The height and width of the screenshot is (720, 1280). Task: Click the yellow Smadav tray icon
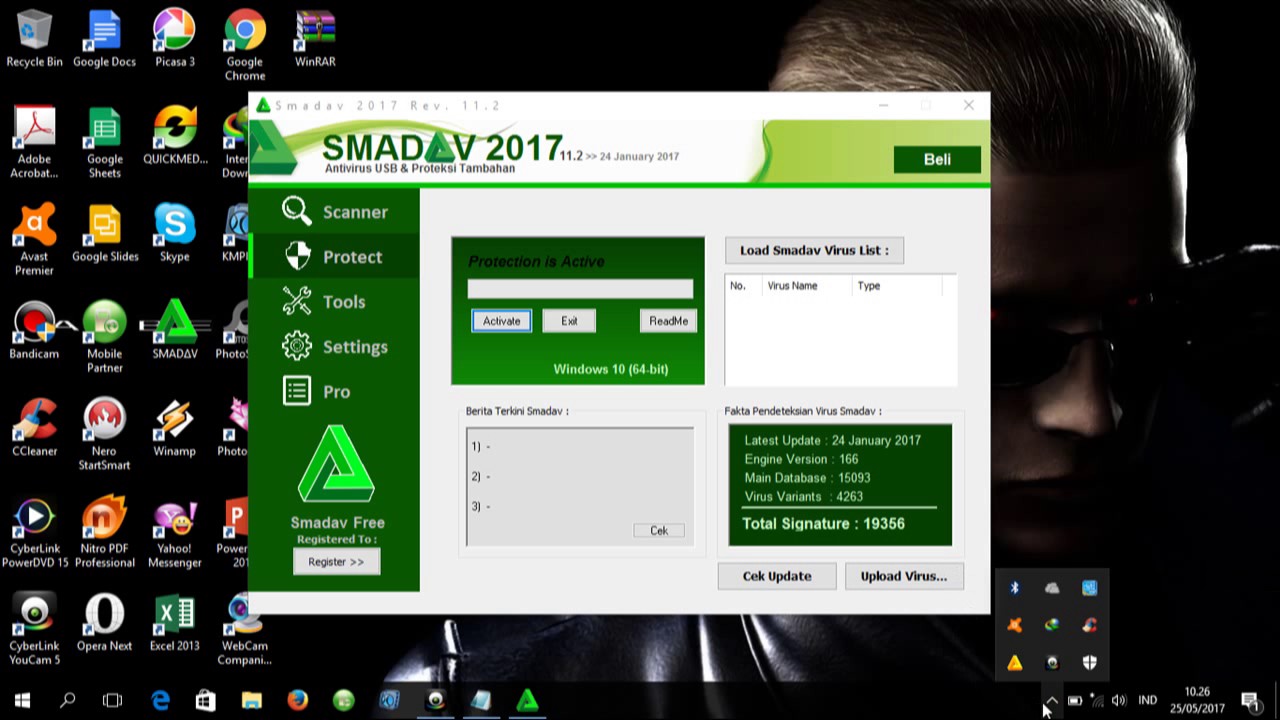1014,662
